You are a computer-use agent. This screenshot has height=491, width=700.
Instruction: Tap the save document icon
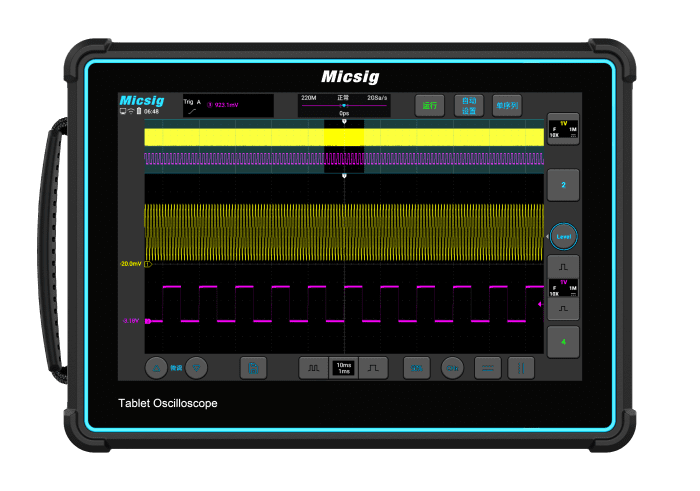pyautogui.click(x=254, y=368)
